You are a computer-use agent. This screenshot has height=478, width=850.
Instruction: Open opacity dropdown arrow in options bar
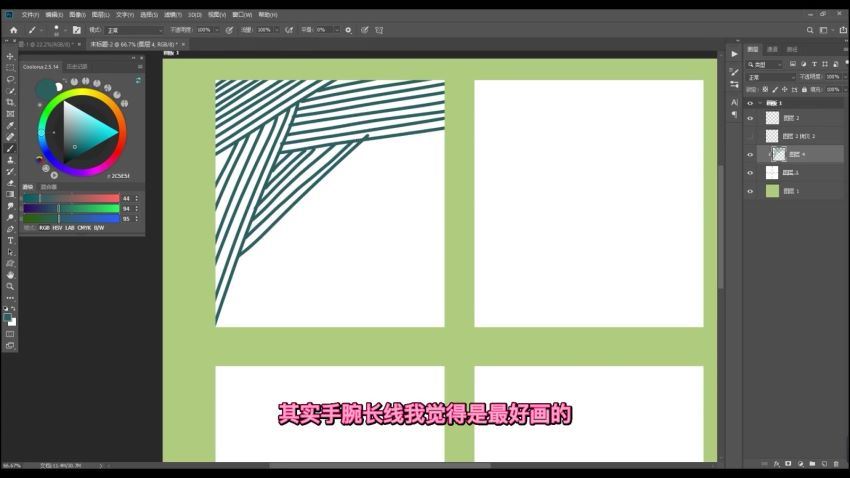(x=216, y=30)
